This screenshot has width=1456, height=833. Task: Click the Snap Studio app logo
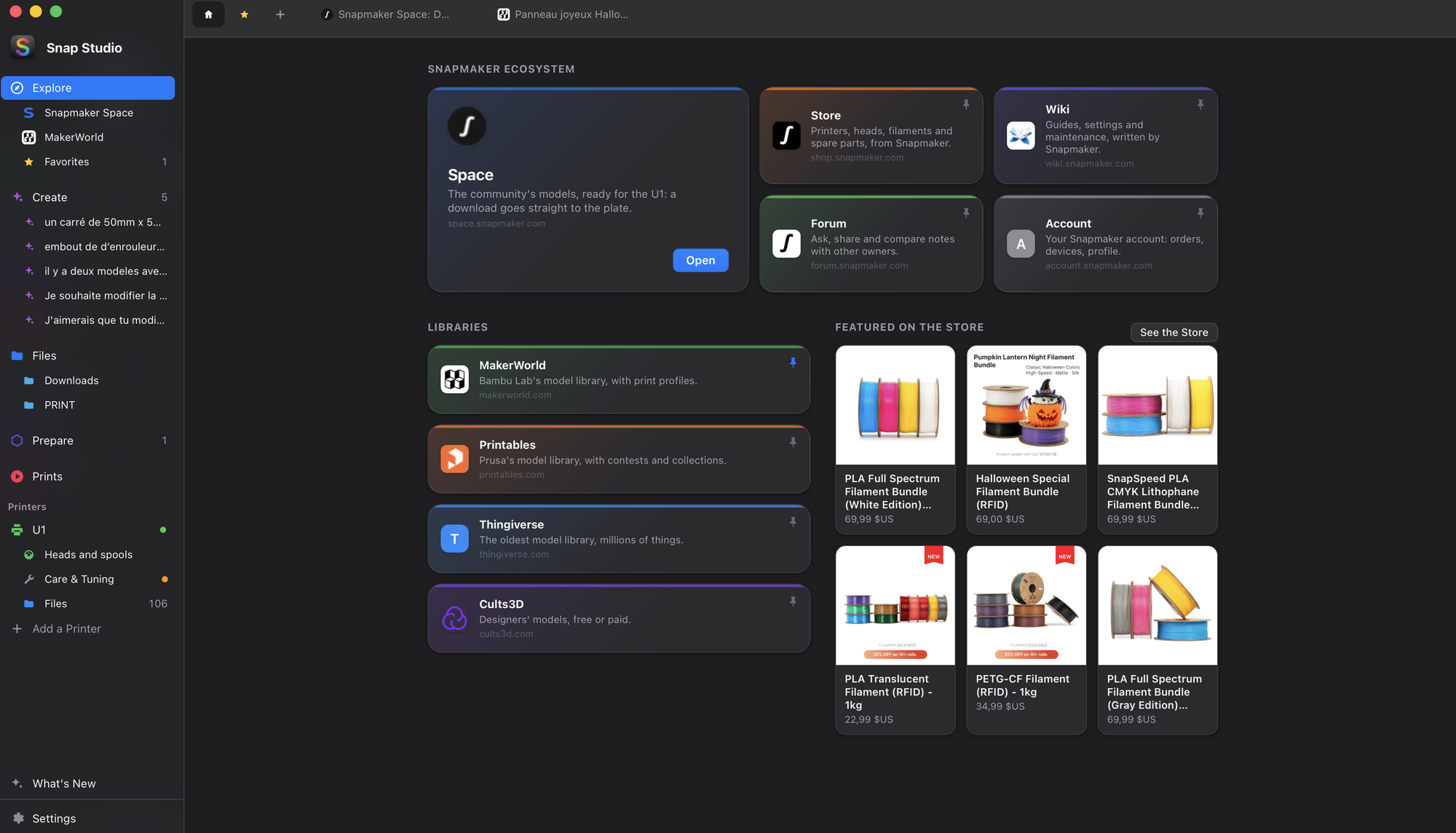click(23, 47)
